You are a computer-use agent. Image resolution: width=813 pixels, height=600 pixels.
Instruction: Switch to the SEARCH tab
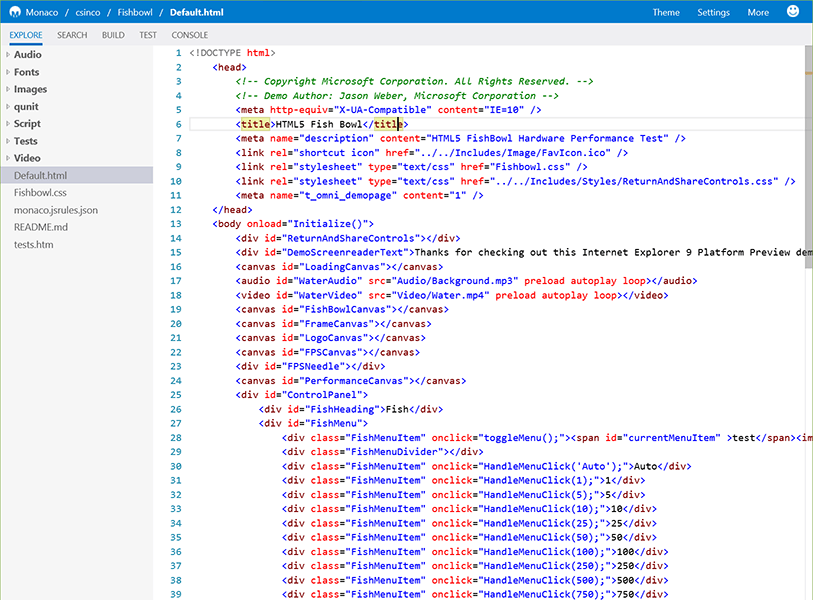[x=72, y=35]
